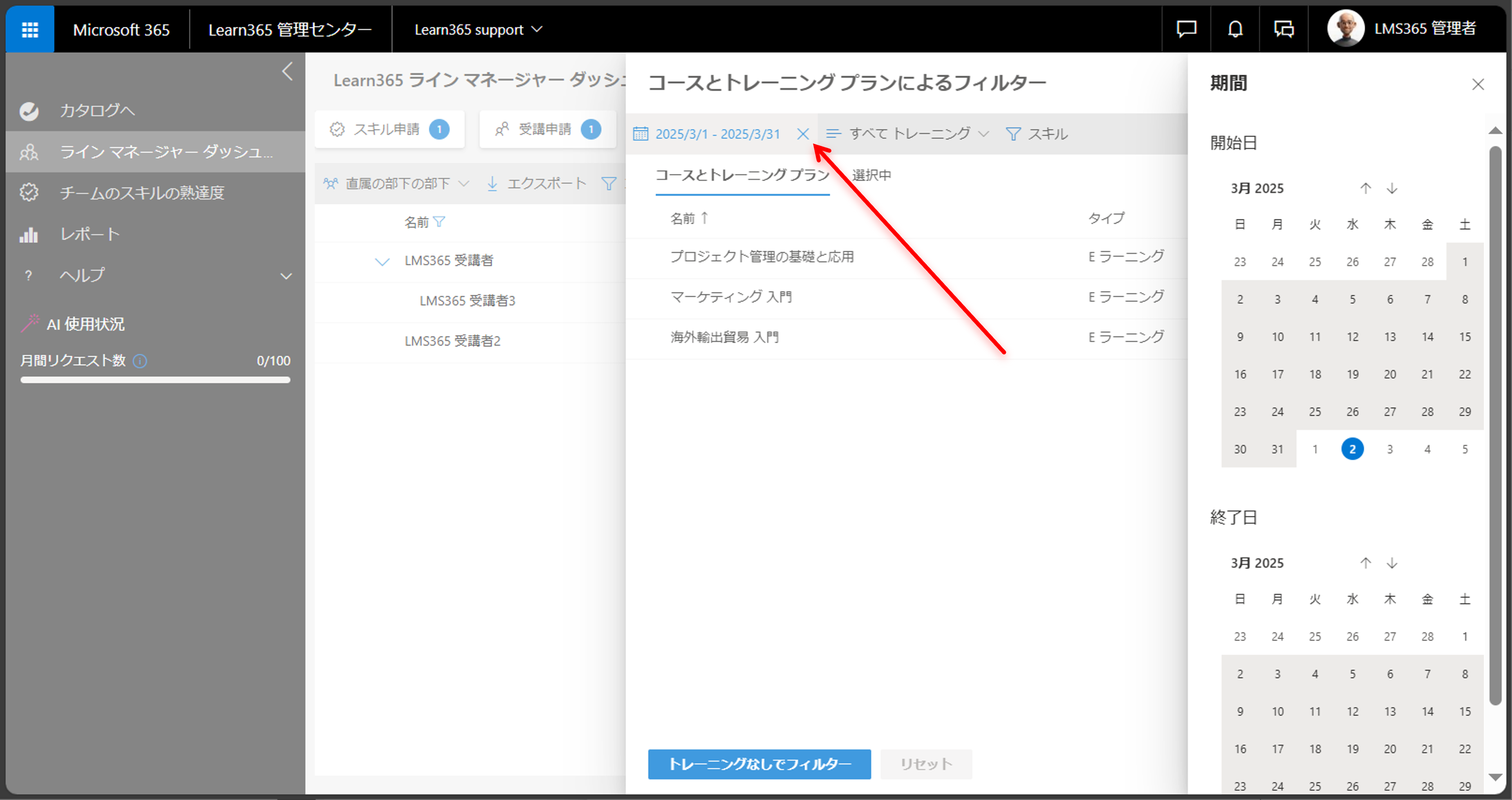Open the スキル filter

click(1037, 134)
